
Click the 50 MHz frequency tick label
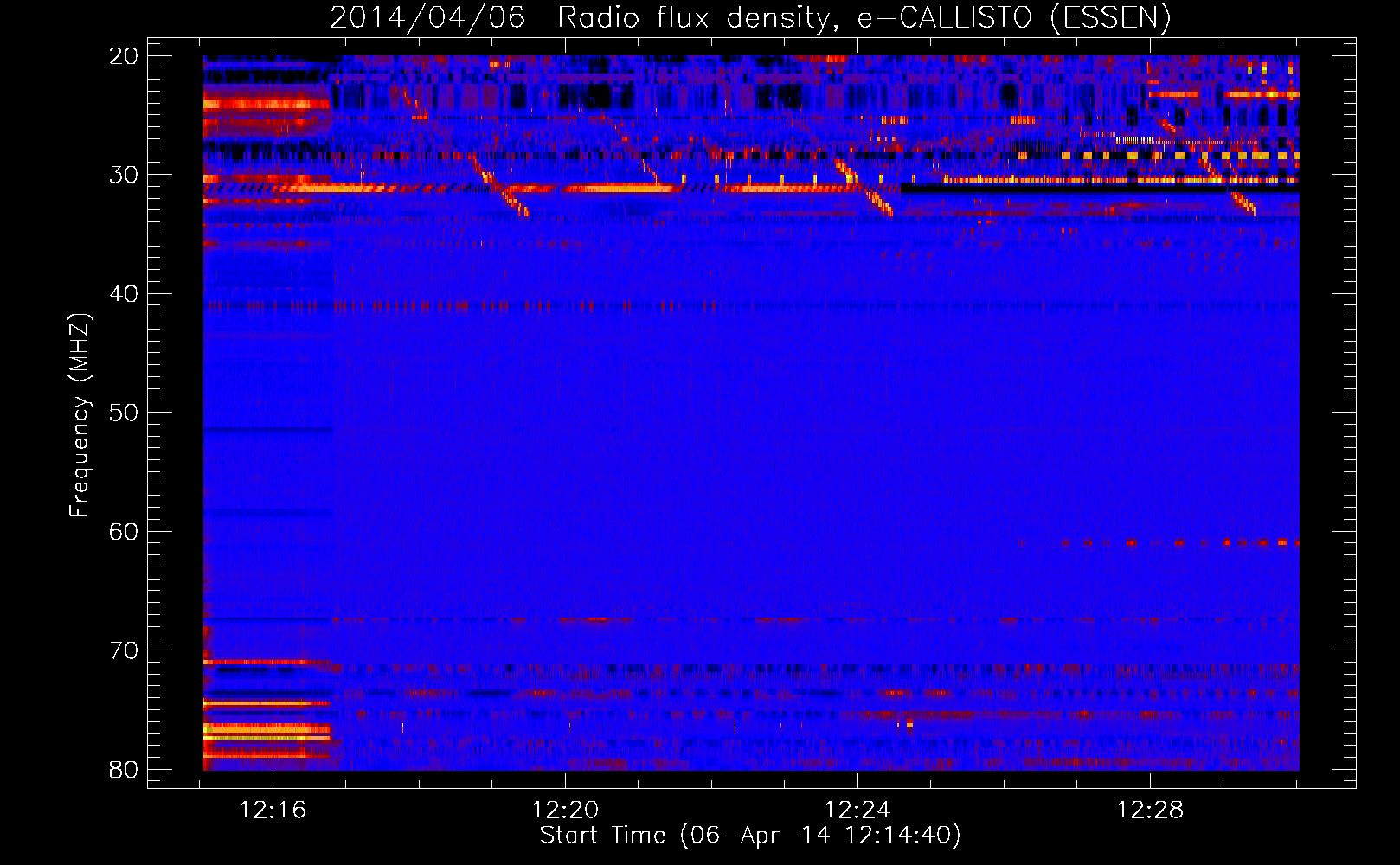point(124,413)
